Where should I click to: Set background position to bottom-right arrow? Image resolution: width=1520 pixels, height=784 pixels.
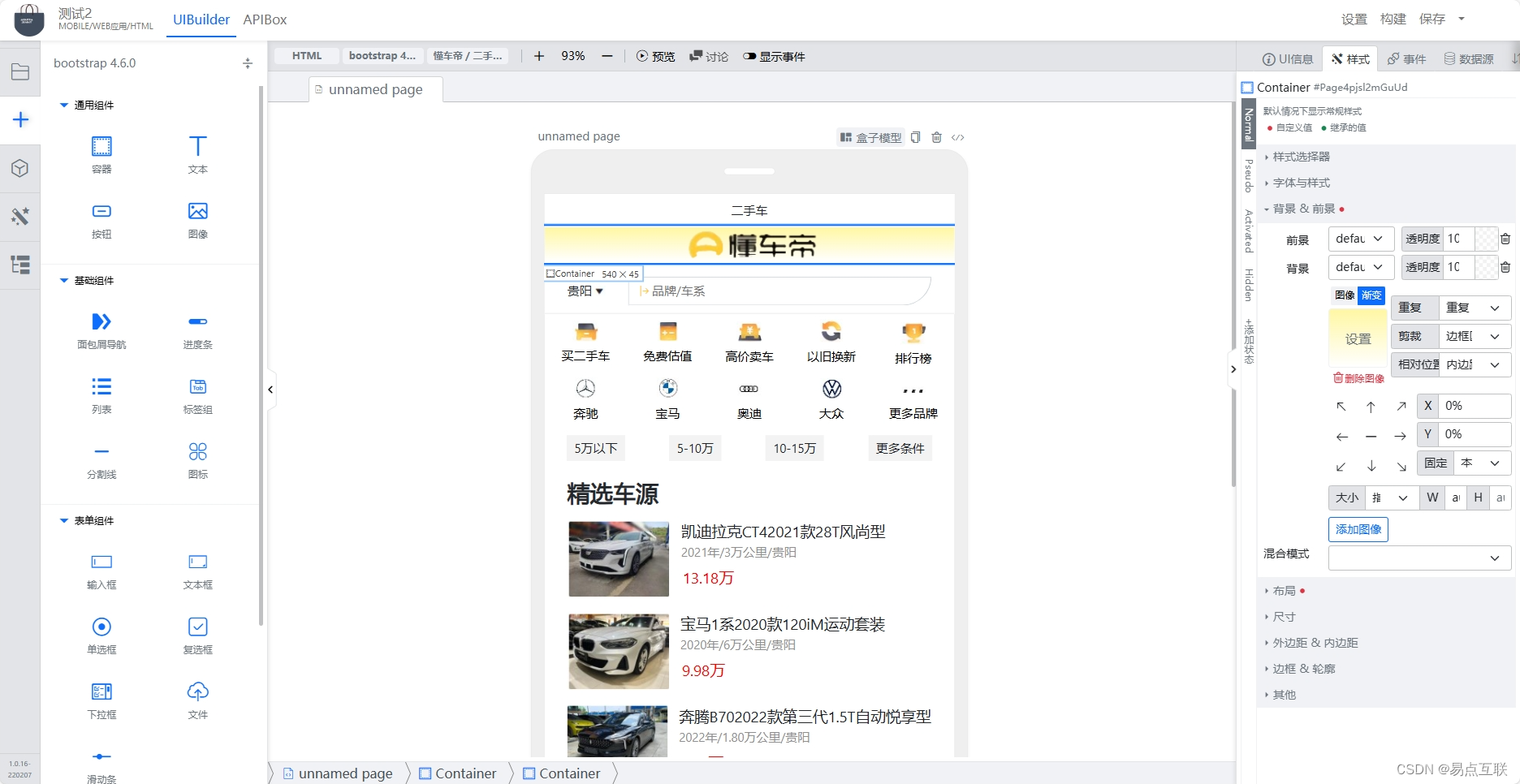point(1401,467)
